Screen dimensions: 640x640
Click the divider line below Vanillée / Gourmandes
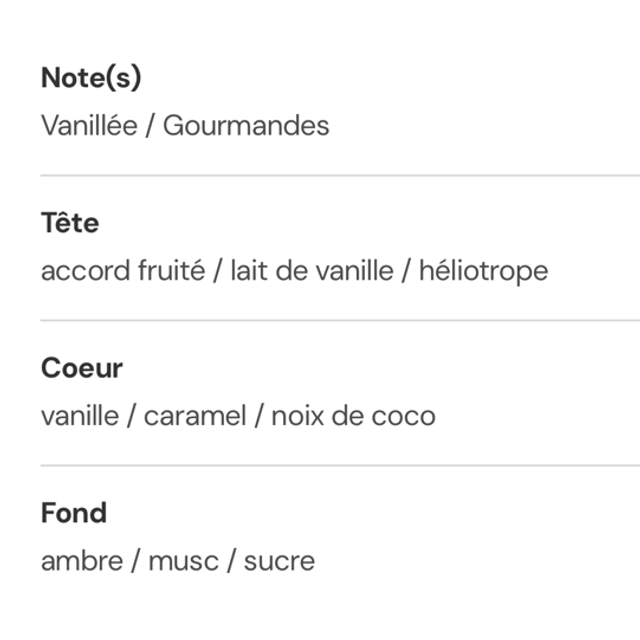coord(340,175)
